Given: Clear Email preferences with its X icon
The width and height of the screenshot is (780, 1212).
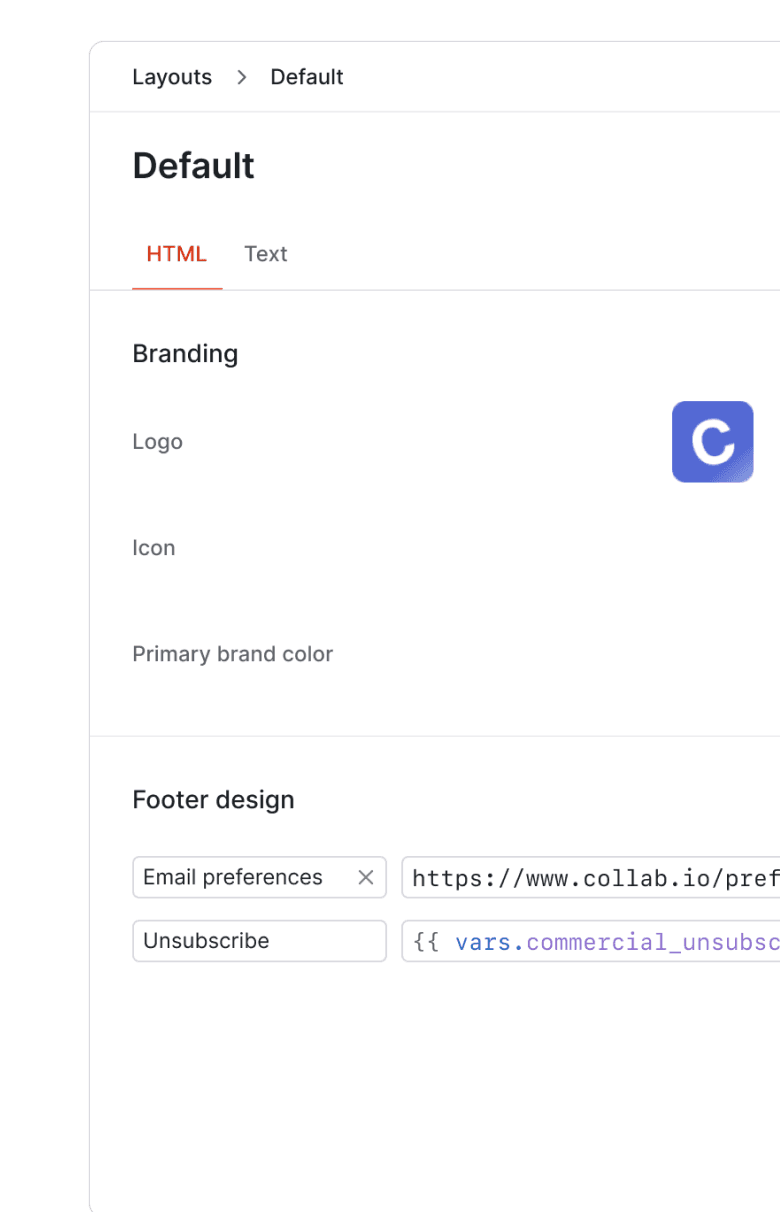Looking at the screenshot, I should (x=366, y=877).
